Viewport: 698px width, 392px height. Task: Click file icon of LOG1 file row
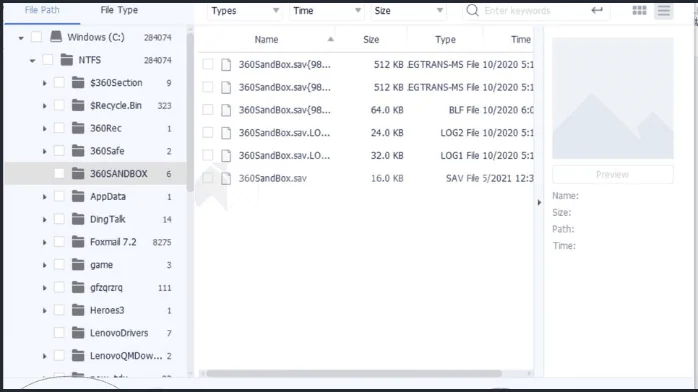(x=226, y=155)
